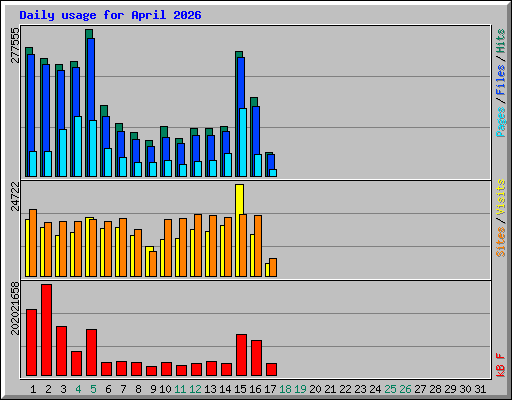This screenshot has height=400, width=512.
Task: Click the 'kB F' legend label
Action: tap(500, 365)
